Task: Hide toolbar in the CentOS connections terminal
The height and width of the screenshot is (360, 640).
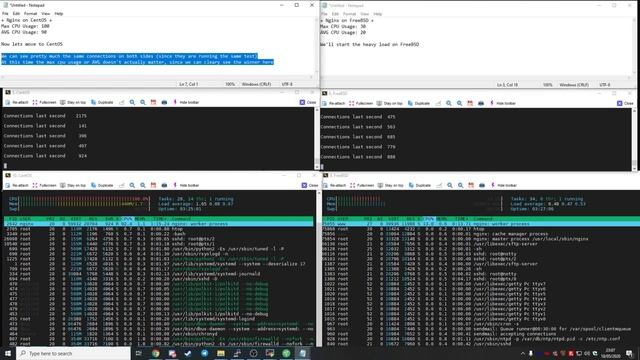Action: [x=186, y=102]
